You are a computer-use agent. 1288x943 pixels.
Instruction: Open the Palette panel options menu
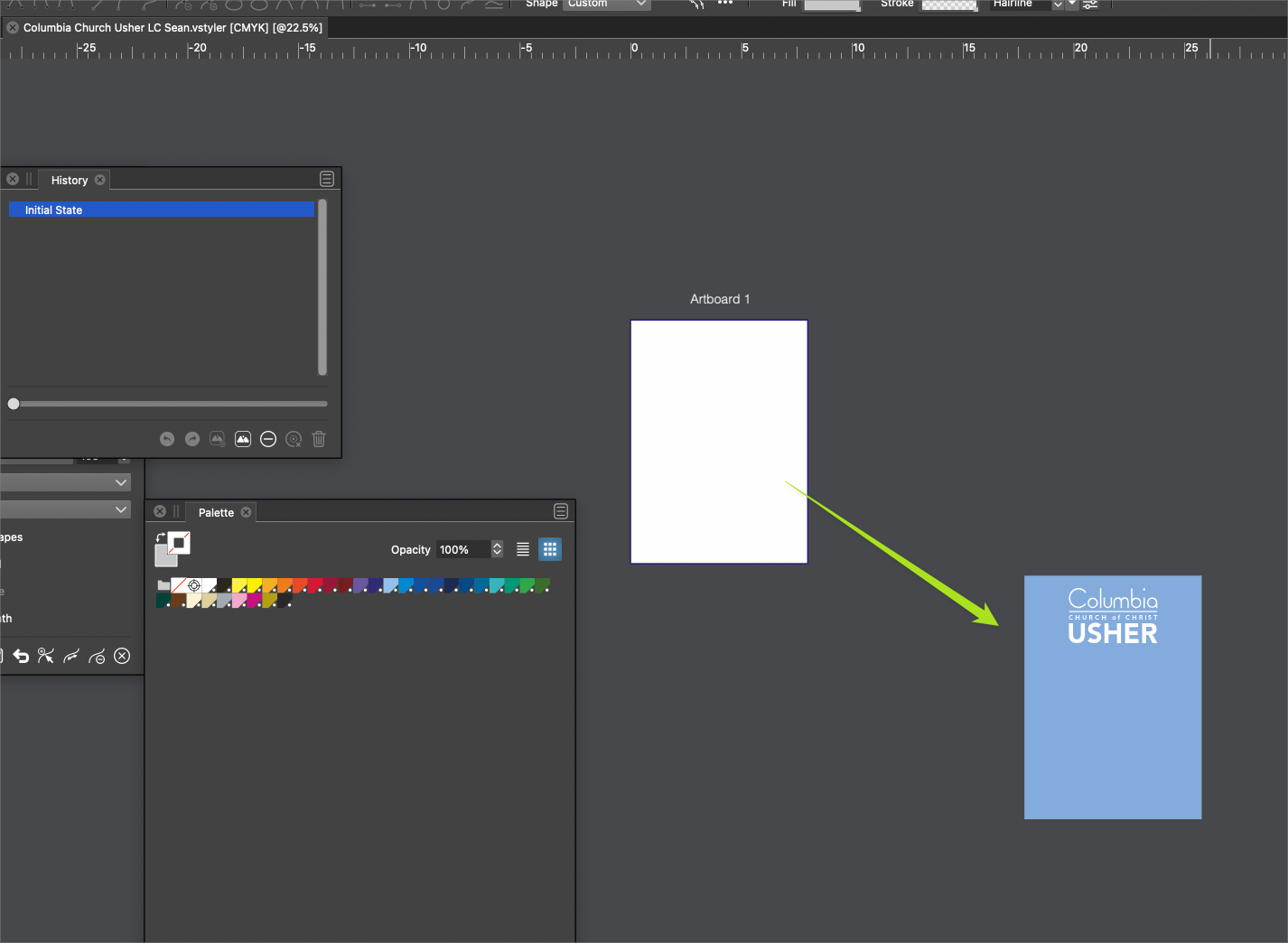(x=561, y=511)
